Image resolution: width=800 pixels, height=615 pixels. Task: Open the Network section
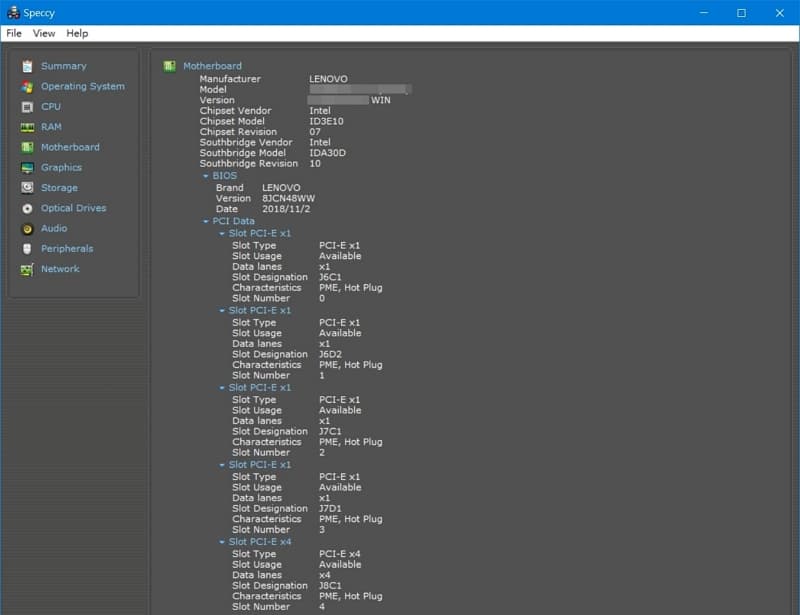point(60,268)
